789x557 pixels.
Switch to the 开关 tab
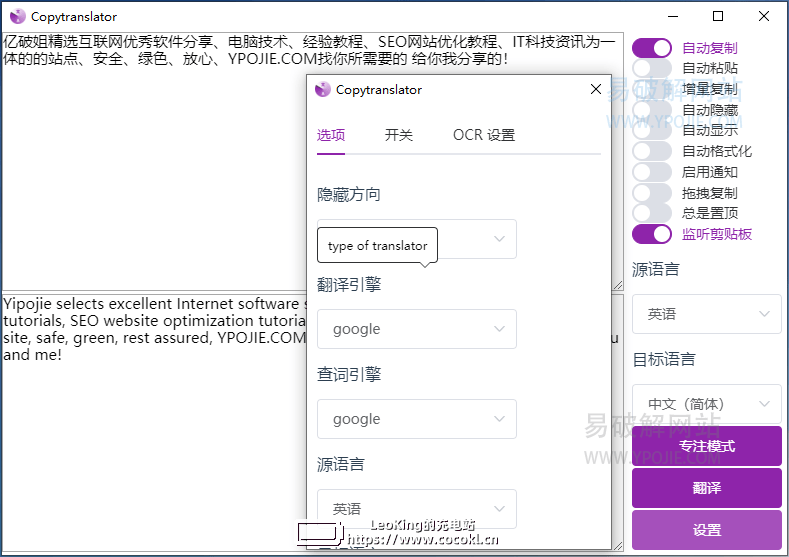point(399,135)
